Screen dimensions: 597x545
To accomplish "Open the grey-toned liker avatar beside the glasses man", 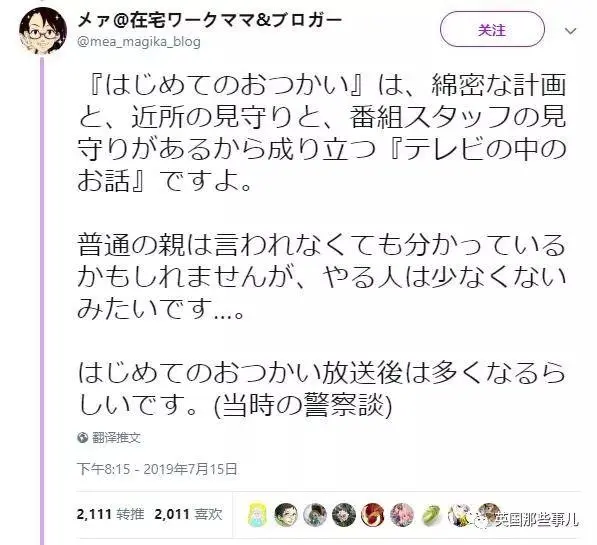I will tap(314, 515).
